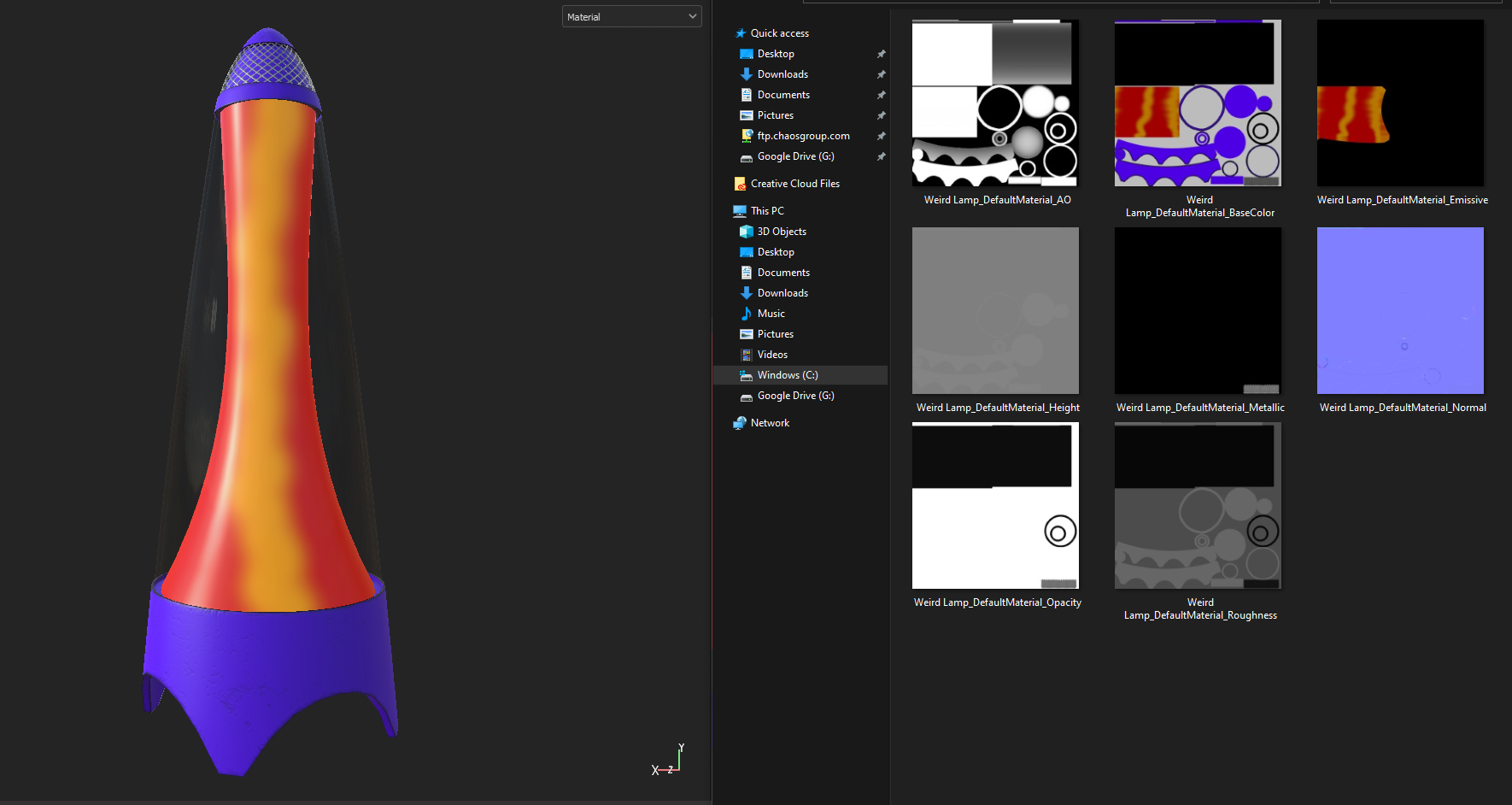Expand This PC in navigation tree

766,211
